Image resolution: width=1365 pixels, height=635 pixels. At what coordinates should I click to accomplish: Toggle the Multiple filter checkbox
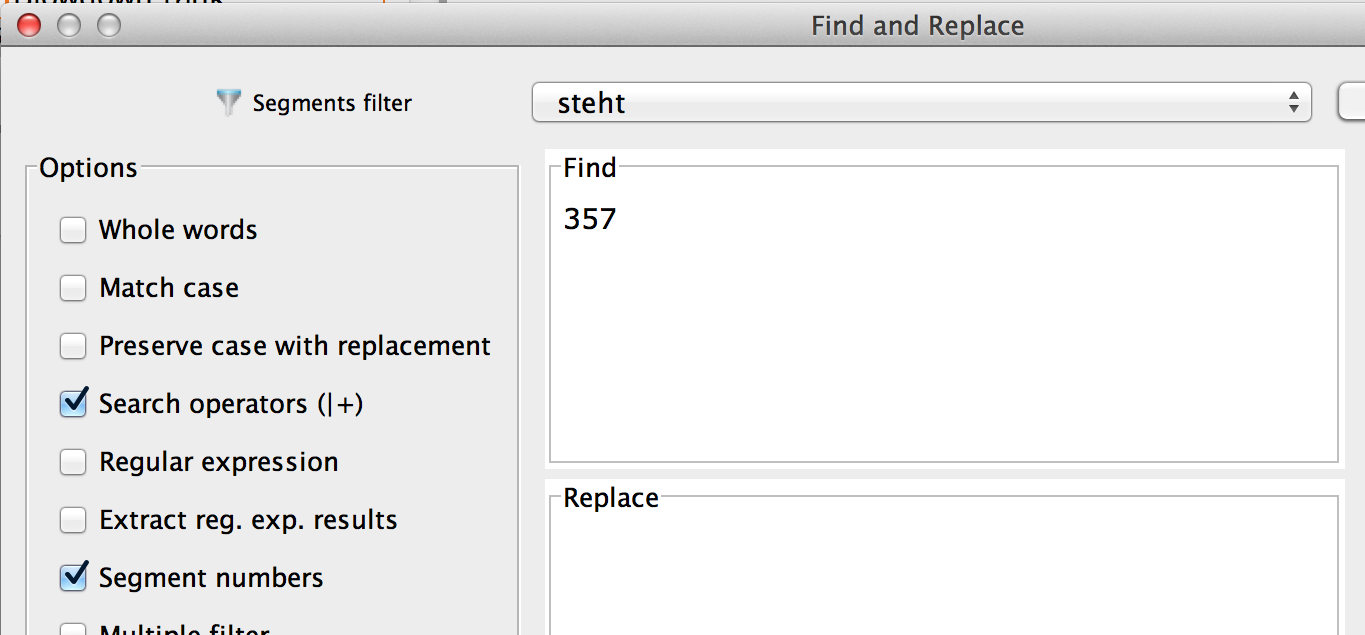click(73, 629)
